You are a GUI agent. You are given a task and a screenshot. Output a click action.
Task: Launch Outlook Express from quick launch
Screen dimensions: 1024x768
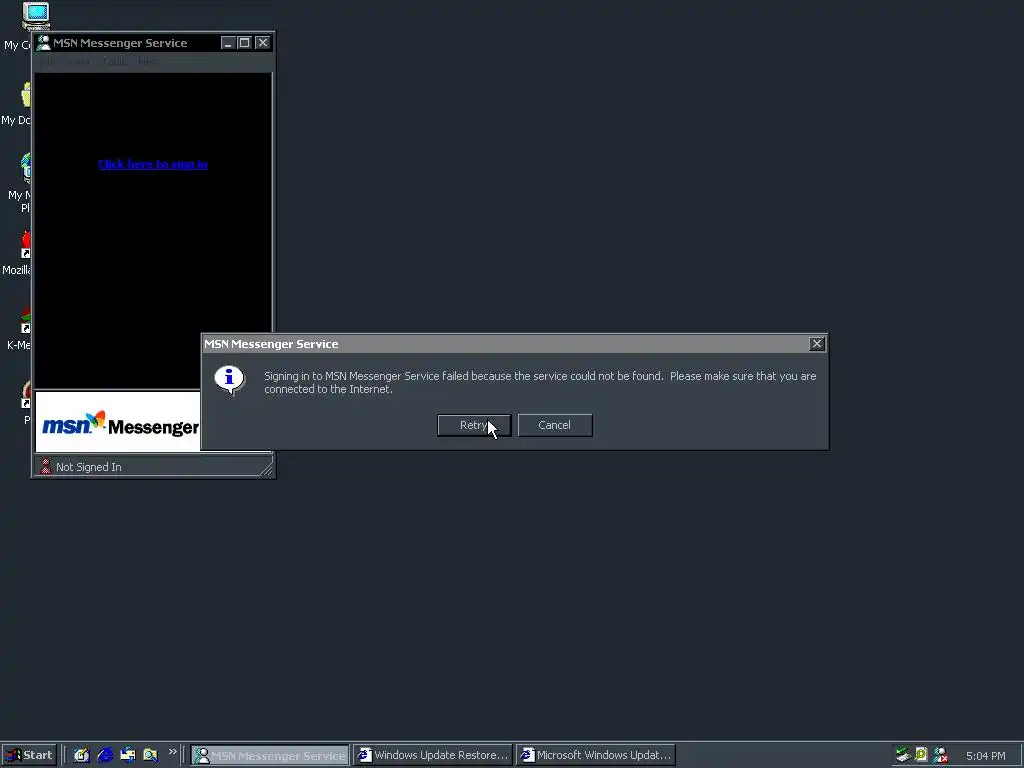128,755
